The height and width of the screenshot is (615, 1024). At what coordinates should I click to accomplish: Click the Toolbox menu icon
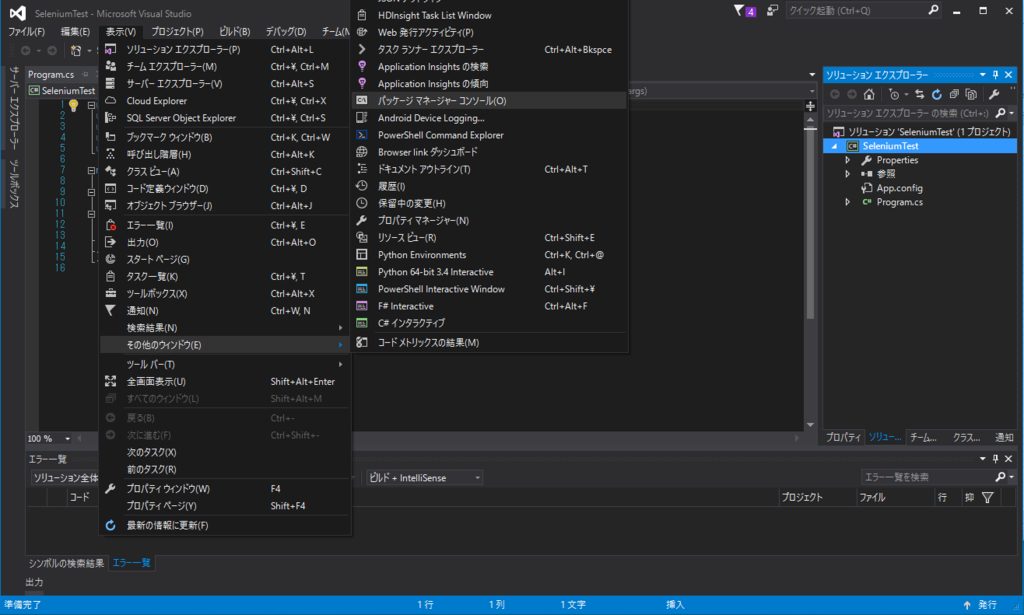(x=111, y=293)
